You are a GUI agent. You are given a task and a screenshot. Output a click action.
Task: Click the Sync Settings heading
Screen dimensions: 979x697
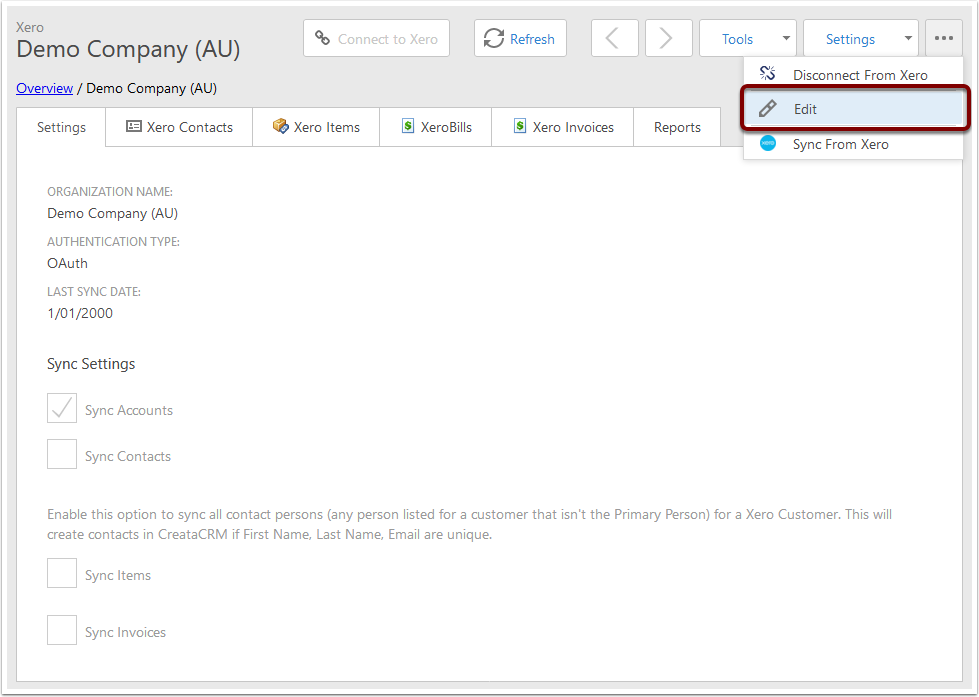tap(91, 363)
